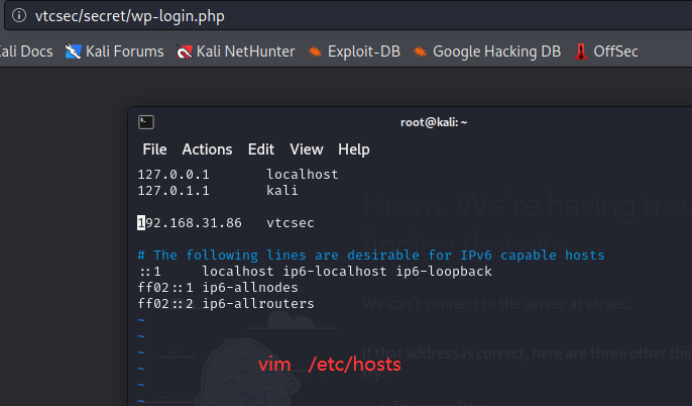This screenshot has width=692, height=406.
Task: Open the OffSec bookmark
Action: click(606, 52)
